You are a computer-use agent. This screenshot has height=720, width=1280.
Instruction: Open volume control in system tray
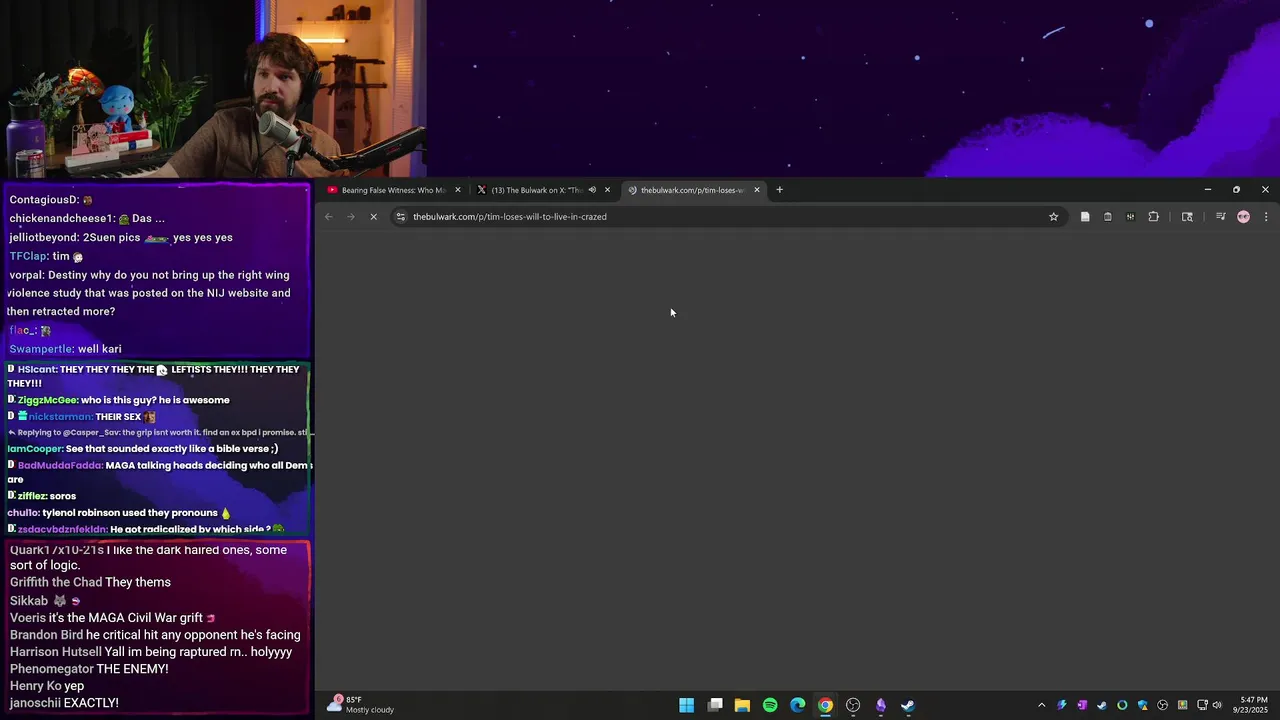click(x=1217, y=705)
